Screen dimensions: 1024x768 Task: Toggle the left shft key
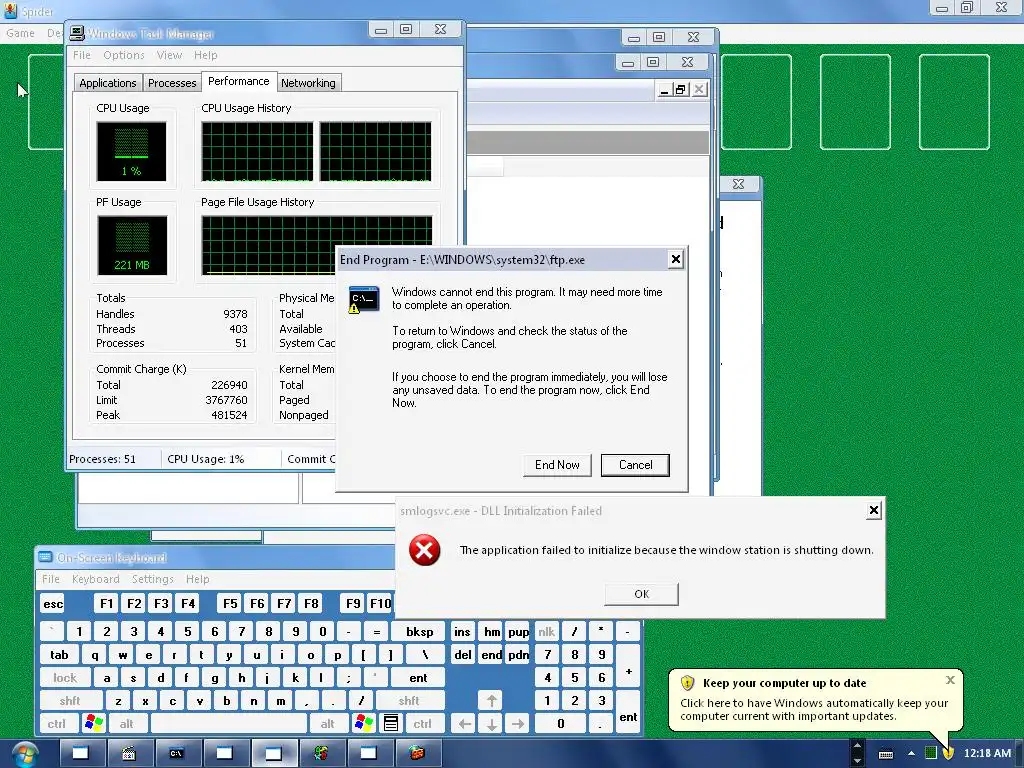point(70,701)
